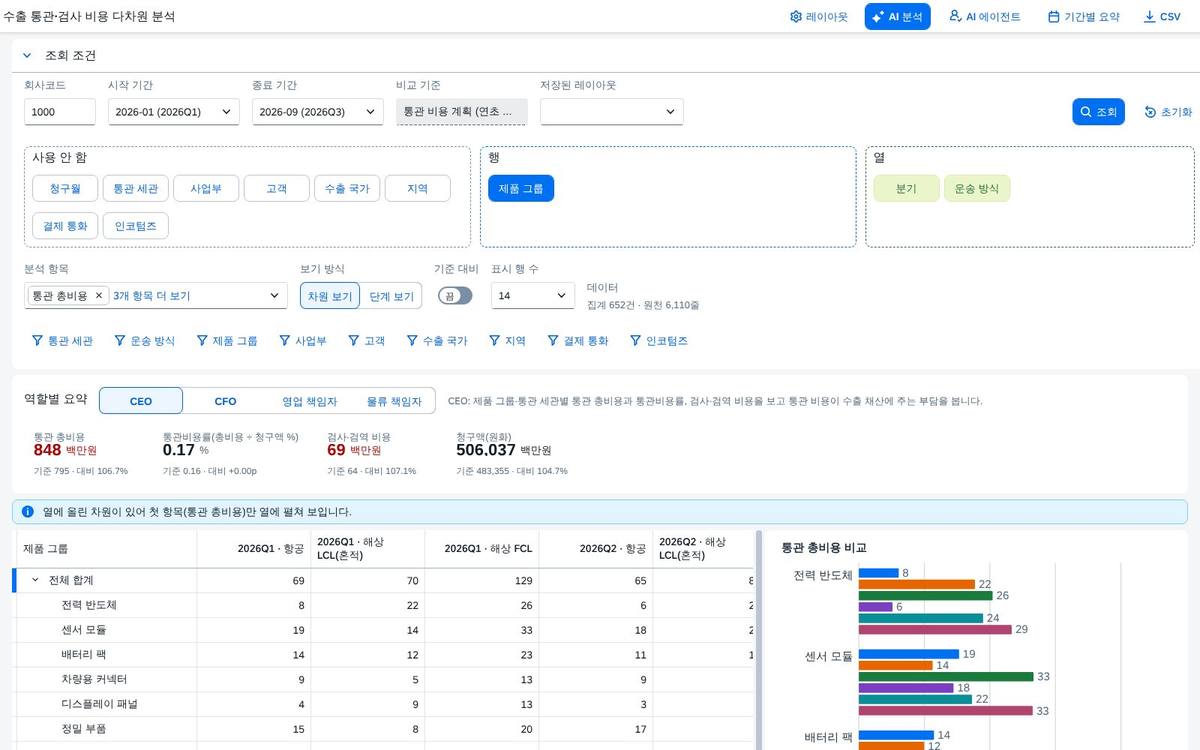1200x750 pixels.
Task: Click the 회사코드 input field
Action: (x=60, y=112)
